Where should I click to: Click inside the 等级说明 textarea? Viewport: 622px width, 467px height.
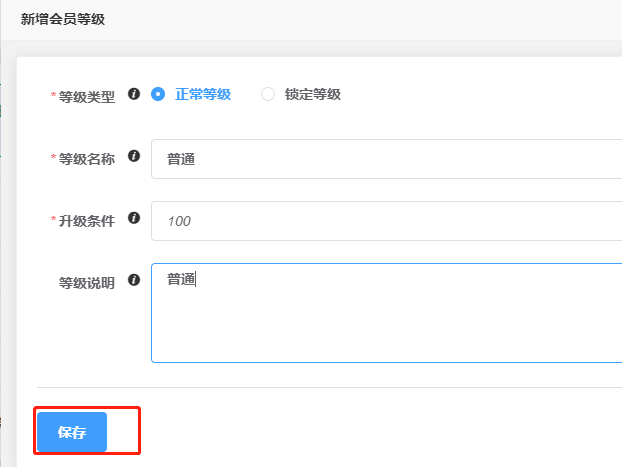(386, 313)
